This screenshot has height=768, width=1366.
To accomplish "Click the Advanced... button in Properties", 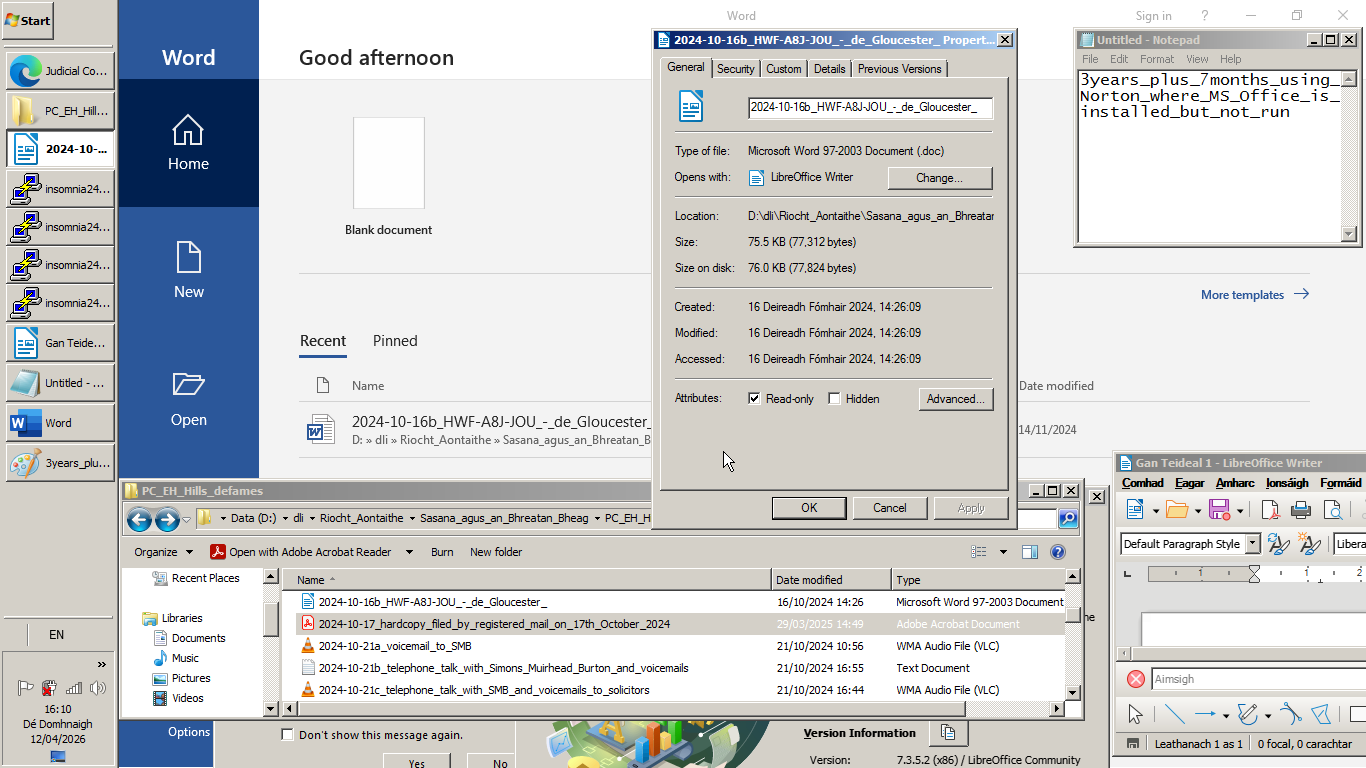I will [955, 399].
